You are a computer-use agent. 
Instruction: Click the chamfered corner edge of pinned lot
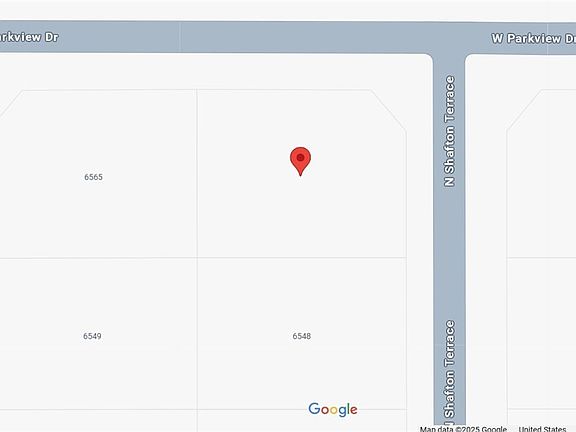click(x=388, y=109)
